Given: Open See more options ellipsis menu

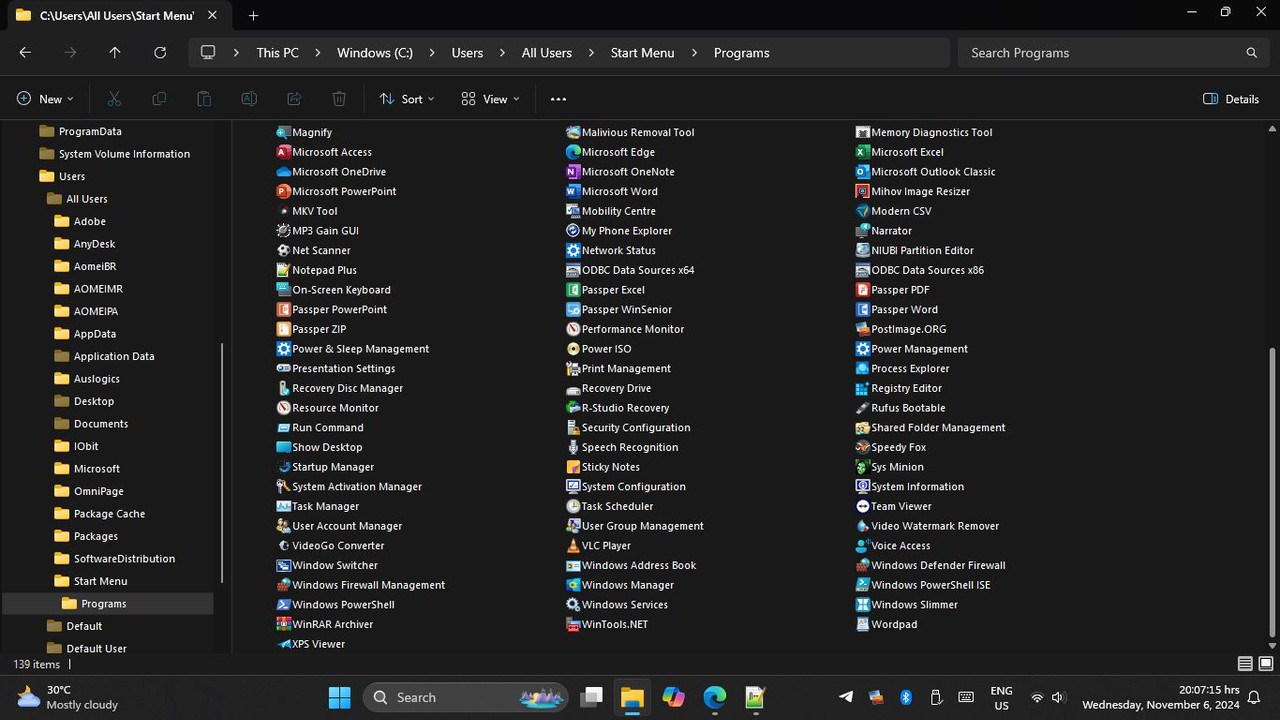Looking at the screenshot, I should [x=558, y=99].
